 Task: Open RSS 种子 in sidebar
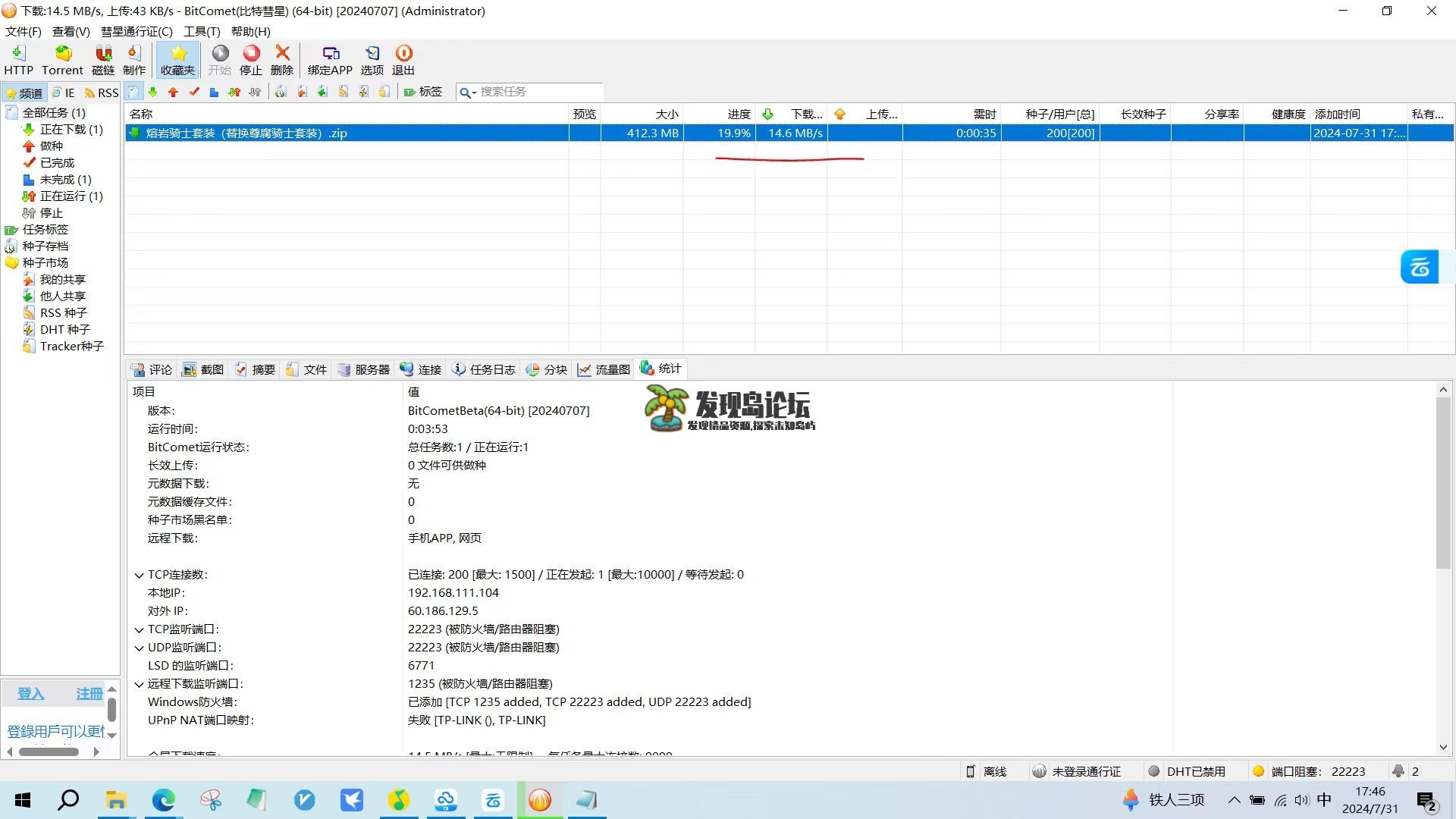pos(64,312)
